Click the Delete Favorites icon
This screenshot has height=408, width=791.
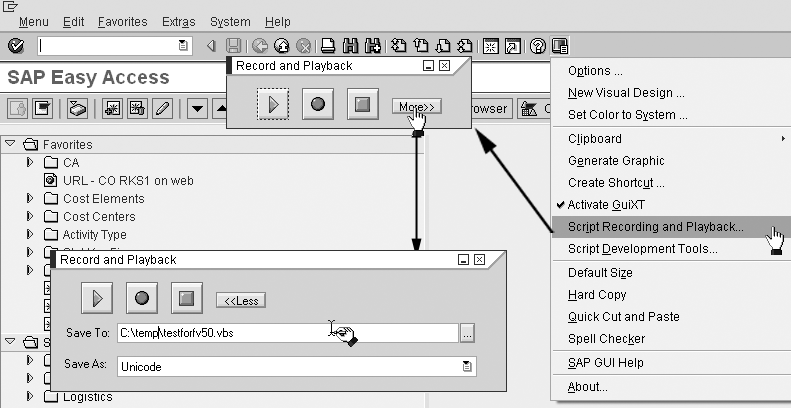tap(137, 108)
